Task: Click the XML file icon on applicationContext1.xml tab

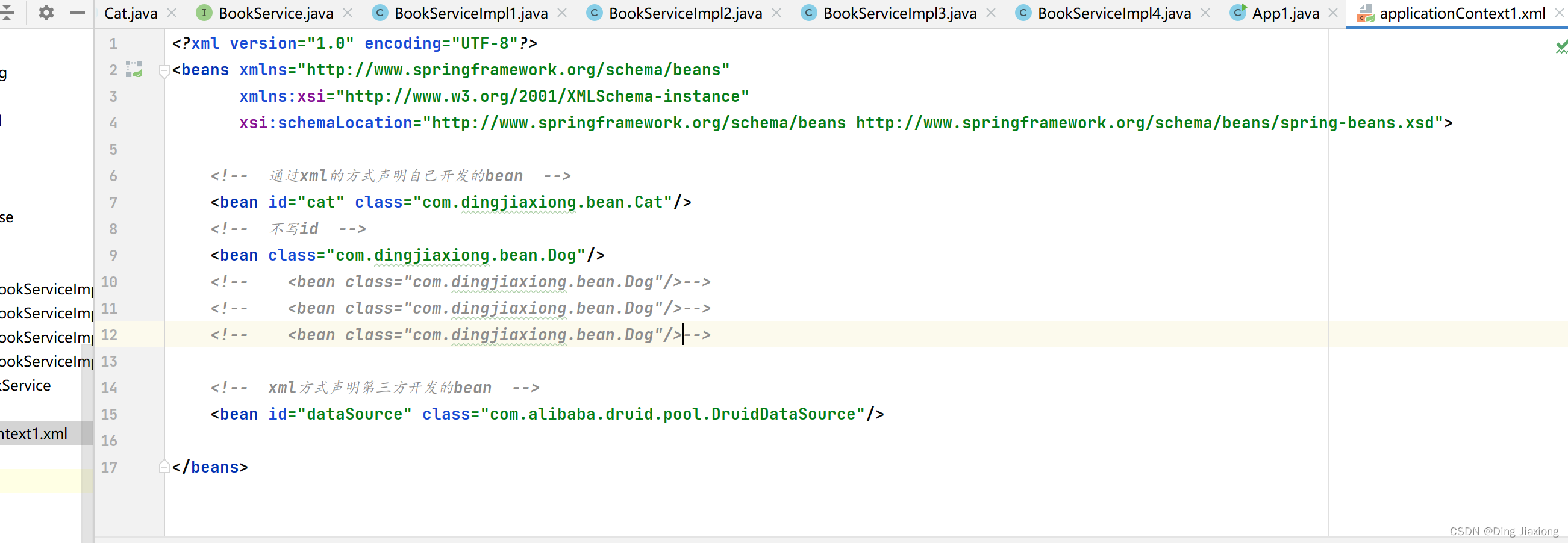Action: pos(1366,13)
